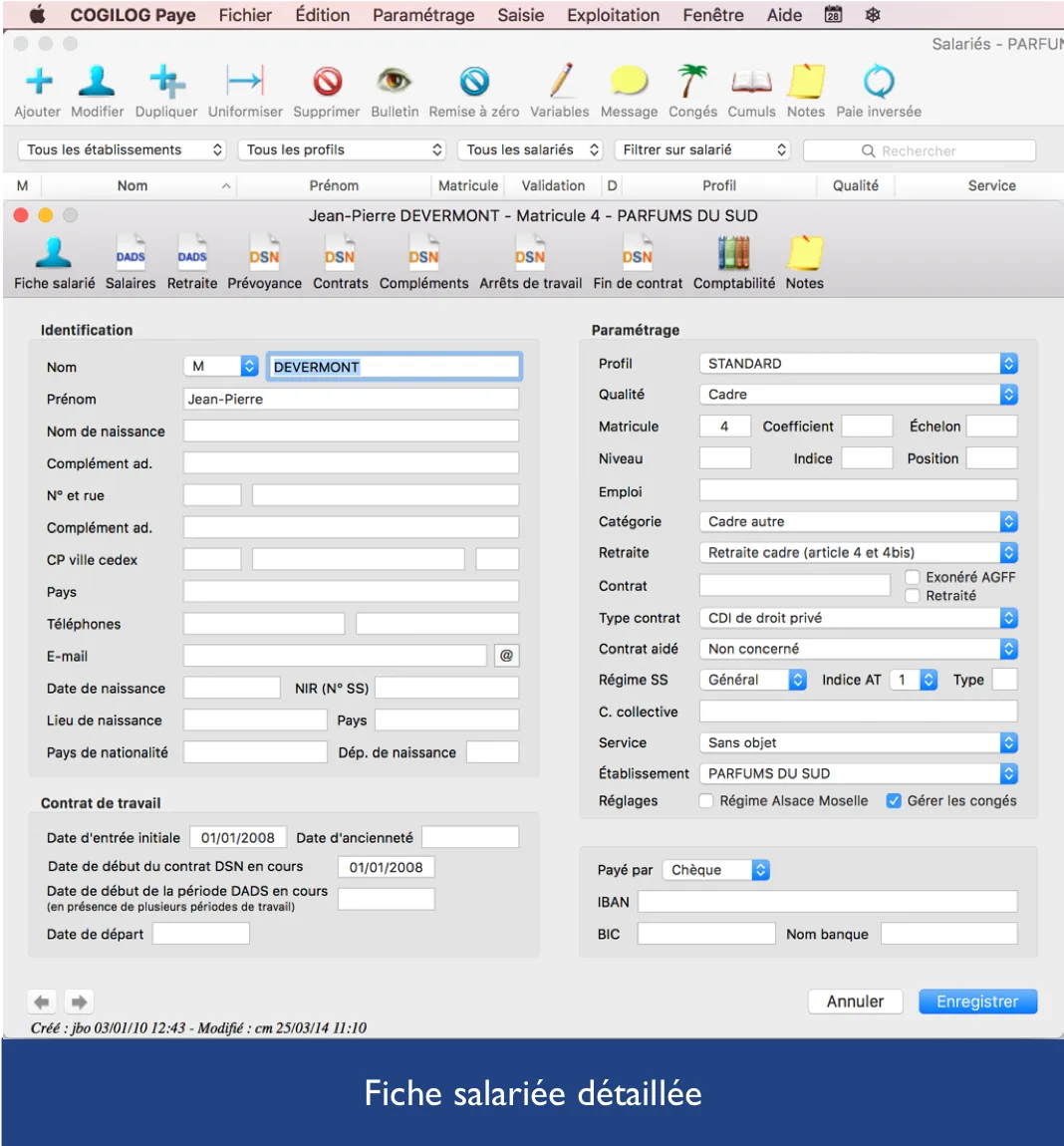Image resolution: width=1064 pixels, height=1146 pixels.
Task: Click the IBAN input field
Action: [827, 902]
